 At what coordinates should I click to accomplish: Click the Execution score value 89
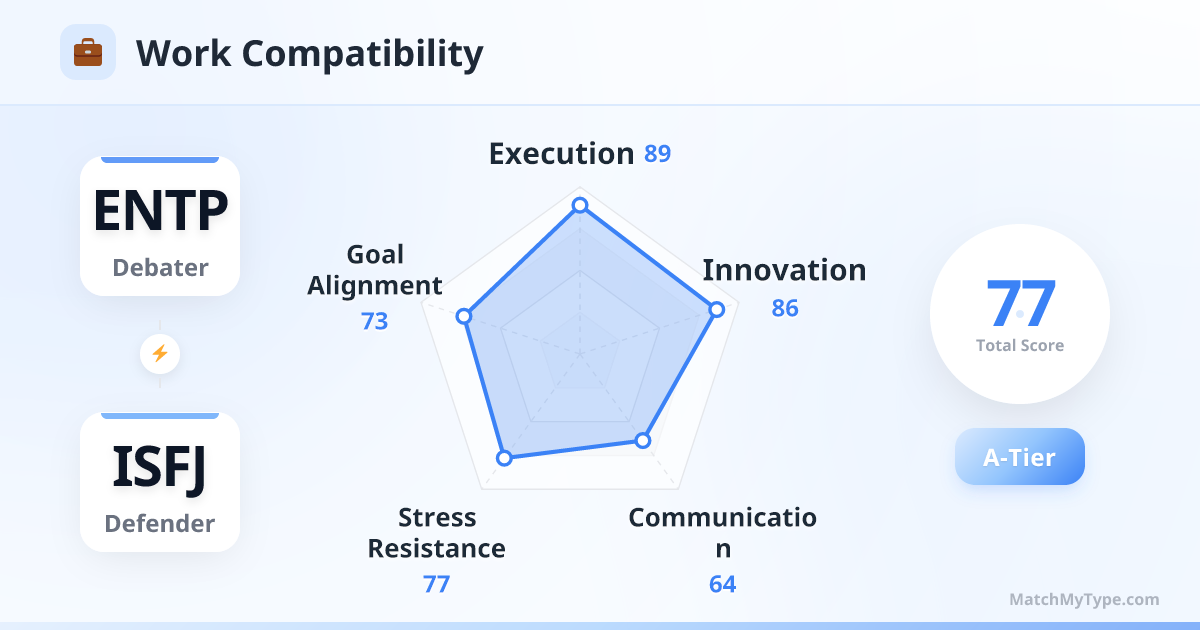pos(657,155)
